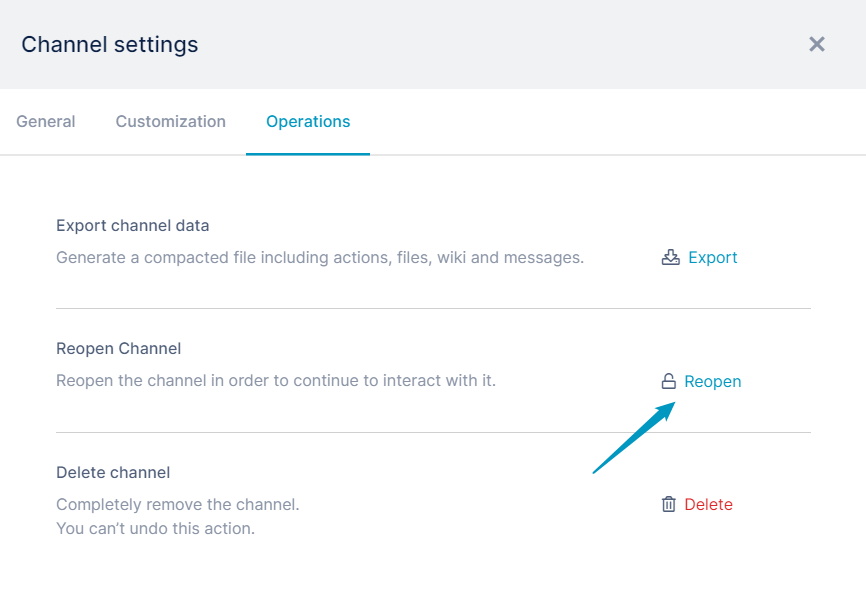Click the 'Channel settings' title
866x616 pixels.
coord(109,44)
